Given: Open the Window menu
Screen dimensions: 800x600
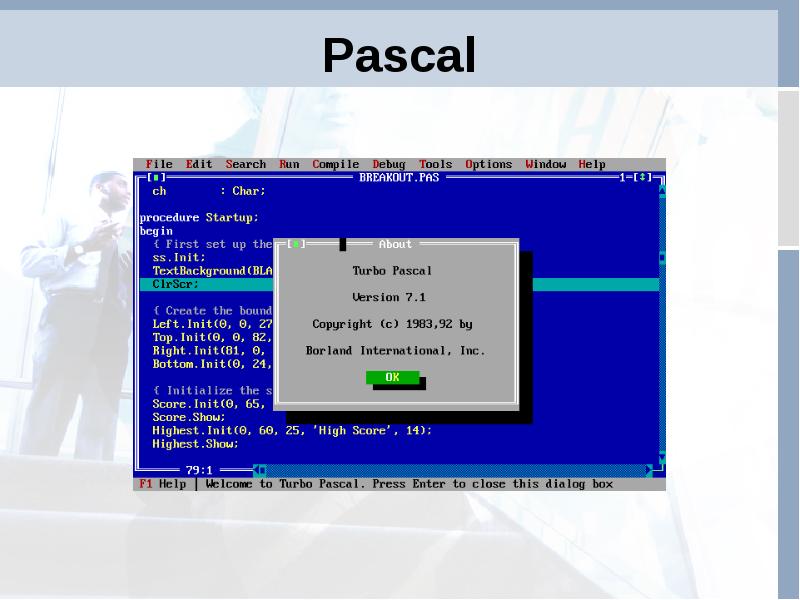Looking at the screenshot, I should [546, 164].
